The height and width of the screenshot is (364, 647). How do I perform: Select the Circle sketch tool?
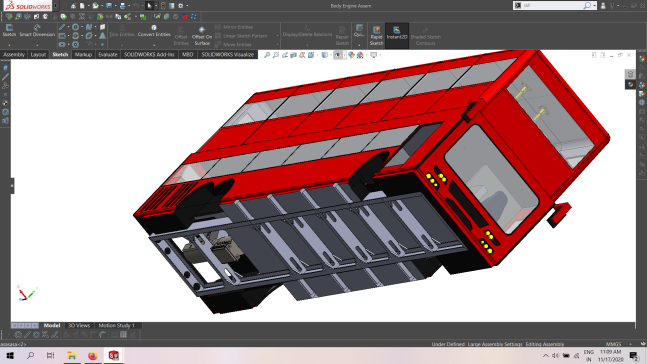[76, 27]
